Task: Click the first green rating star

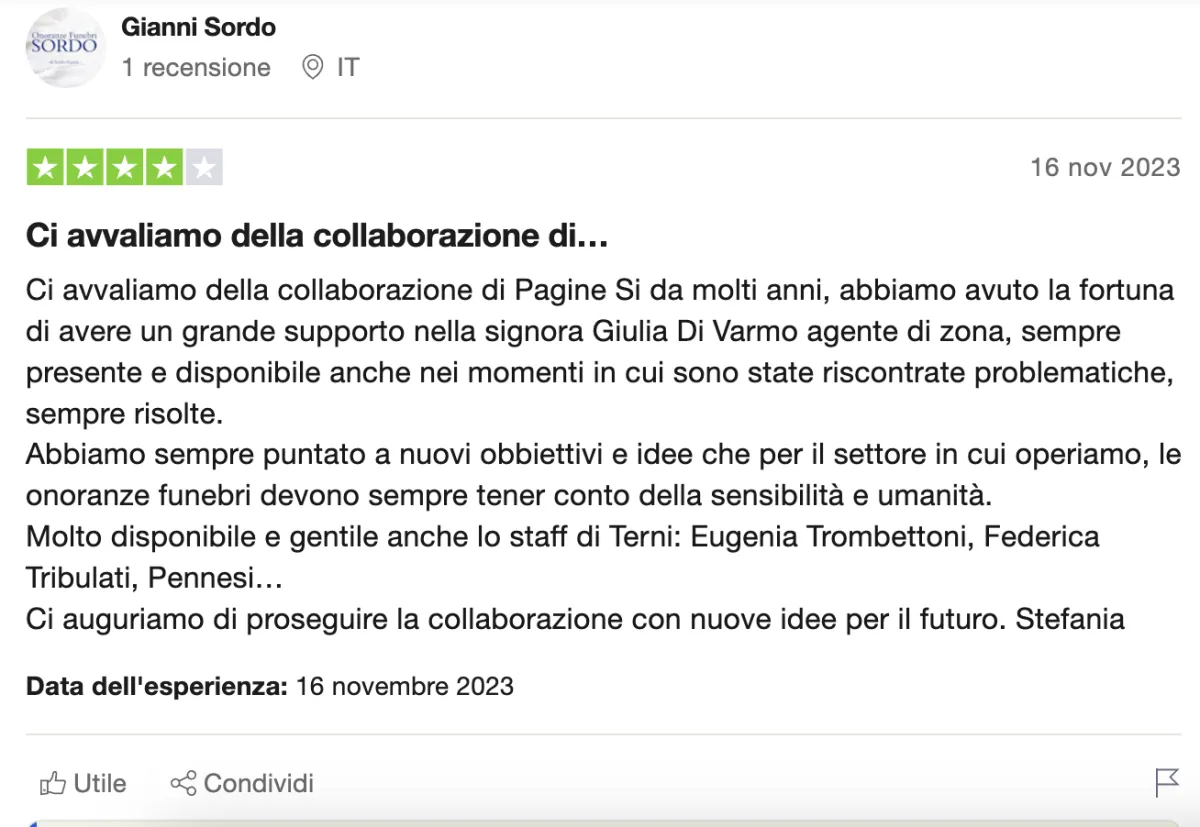Action: 45,168
